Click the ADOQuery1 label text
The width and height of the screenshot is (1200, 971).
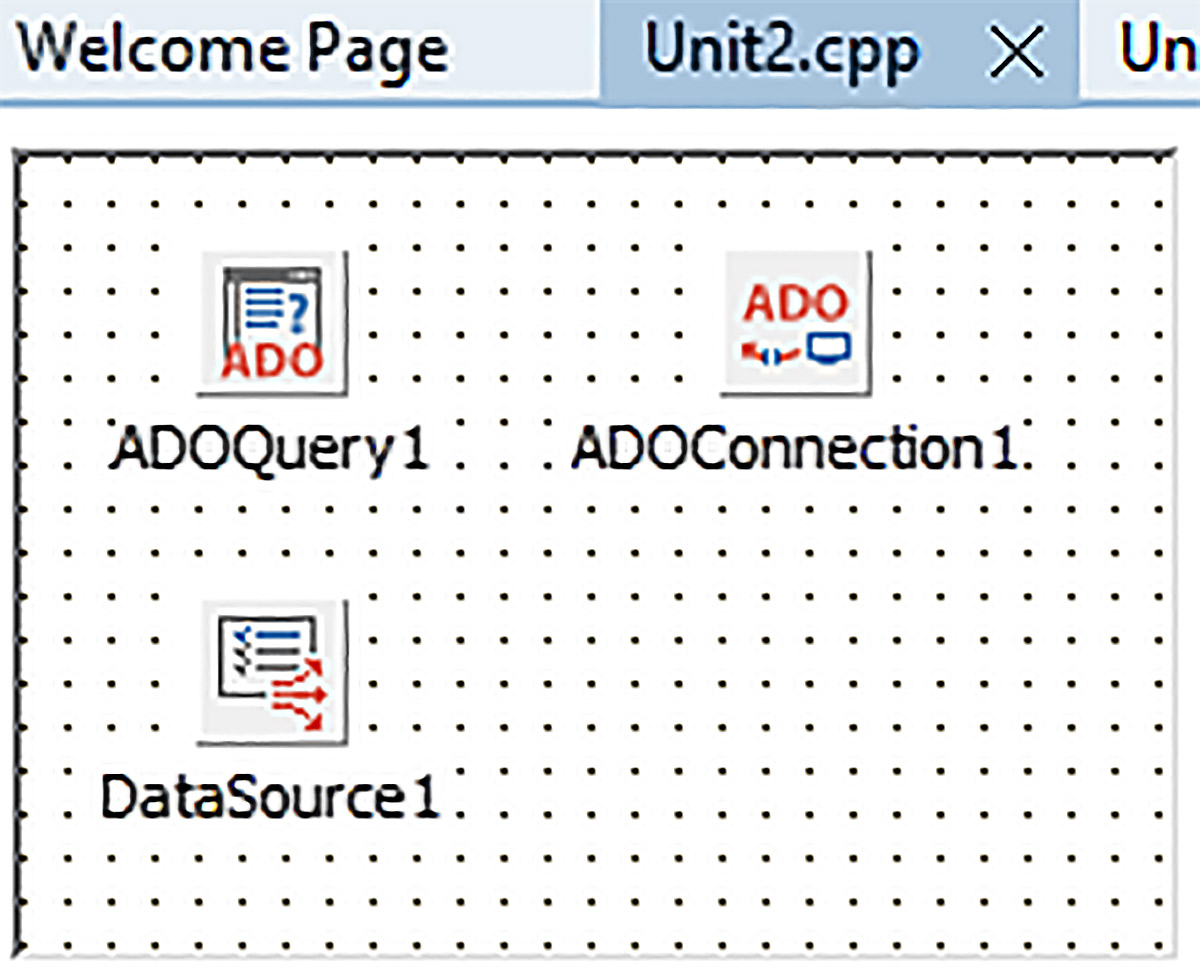tap(270, 449)
